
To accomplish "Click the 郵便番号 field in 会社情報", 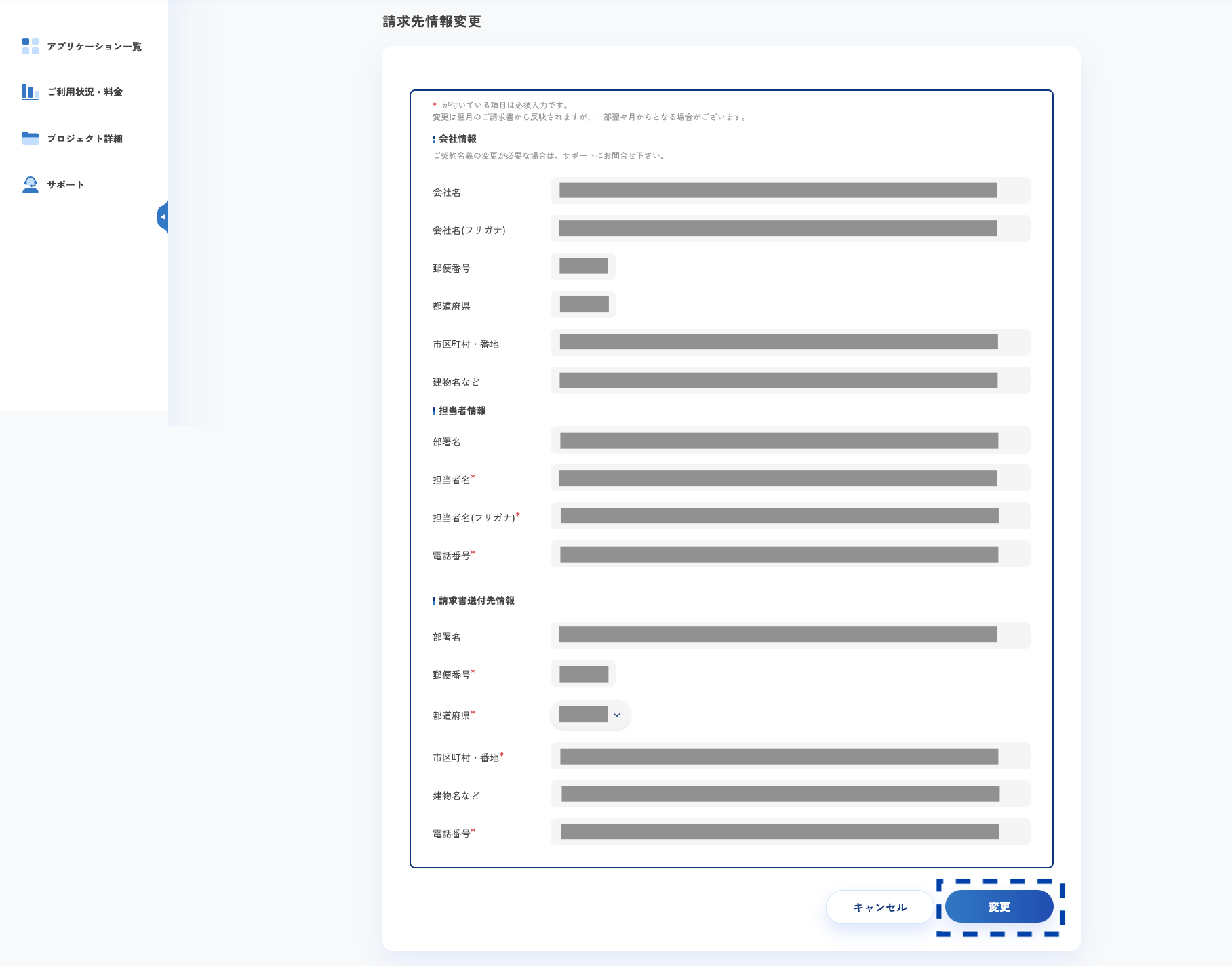I will click(583, 266).
